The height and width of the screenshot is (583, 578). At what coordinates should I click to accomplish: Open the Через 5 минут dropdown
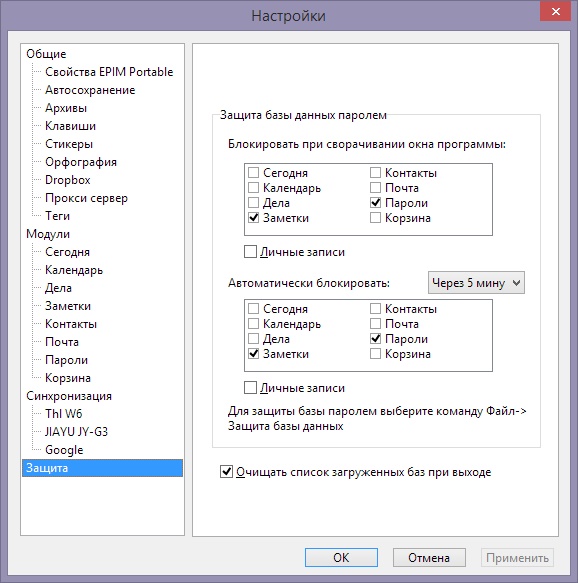[x=476, y=283]
